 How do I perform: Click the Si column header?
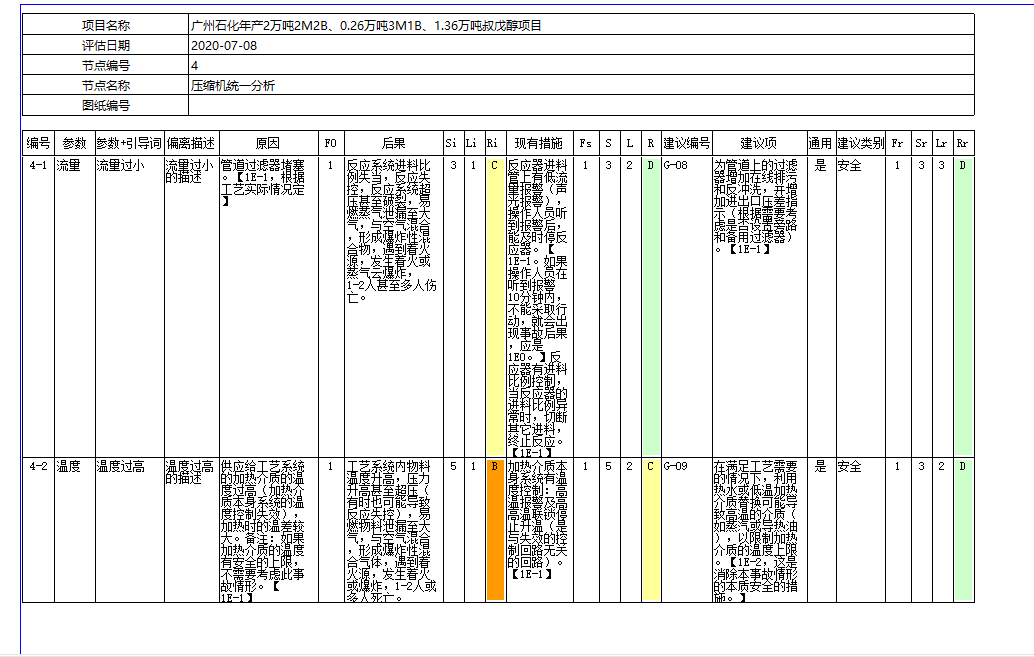click(453, 143)
